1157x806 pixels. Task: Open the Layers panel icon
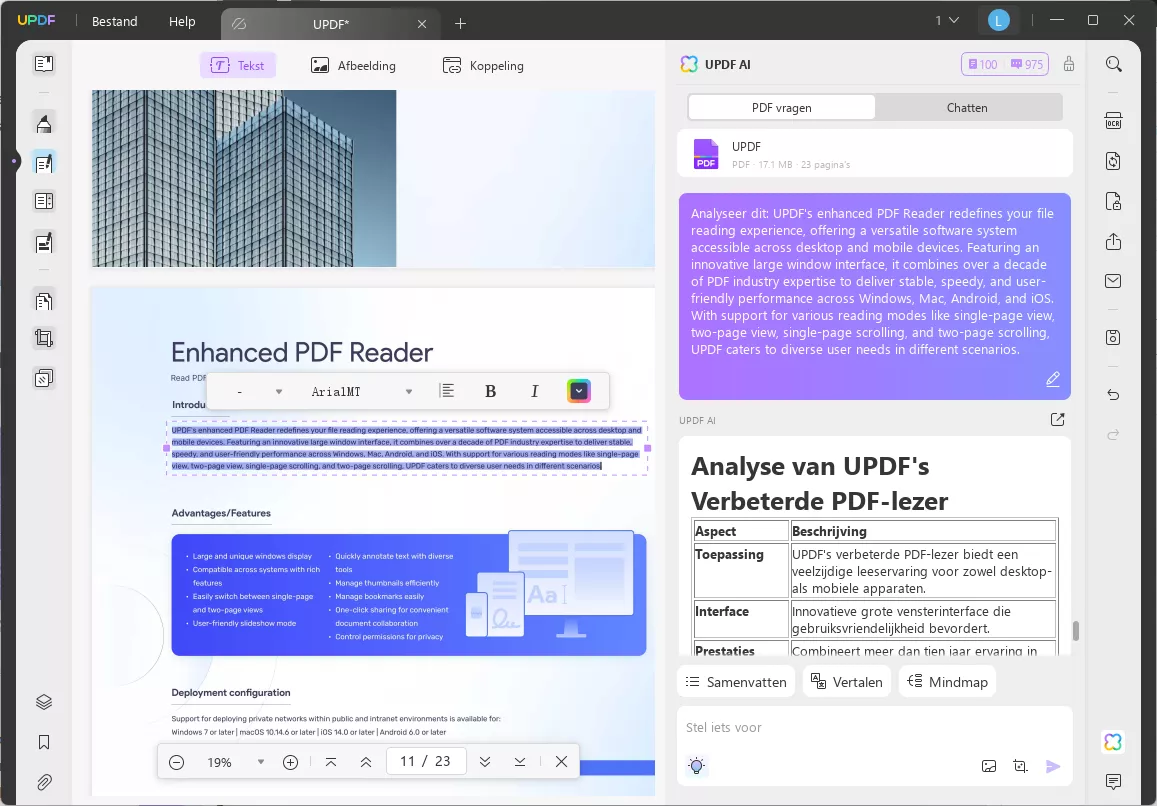(44, 702)
